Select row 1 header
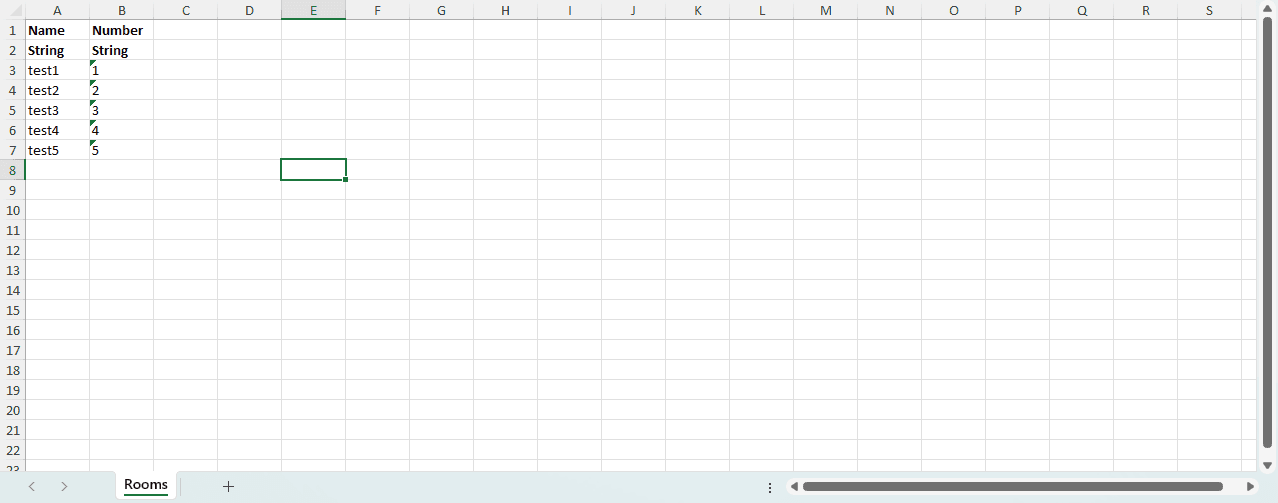 coord(12,30)
